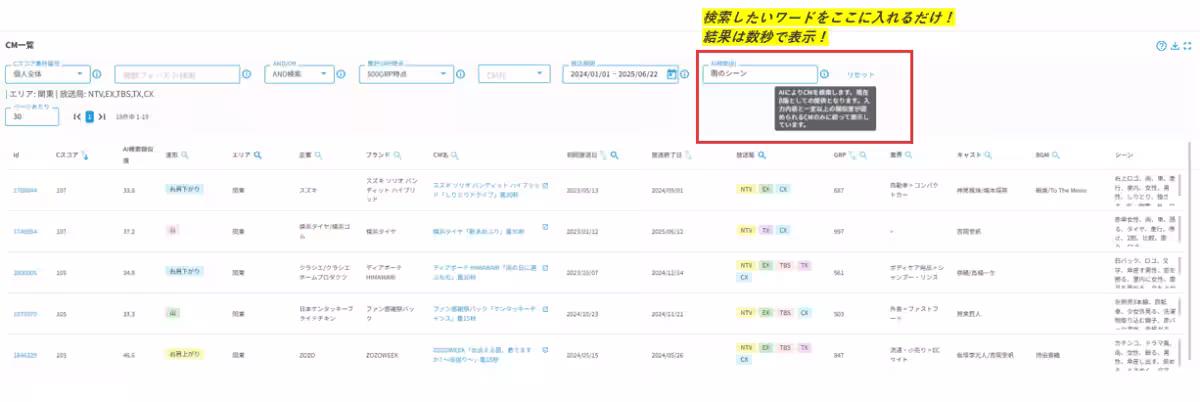Click 右肩下がり tag in Suzuki row
The image size is (1200, 402).
[185, 189]
